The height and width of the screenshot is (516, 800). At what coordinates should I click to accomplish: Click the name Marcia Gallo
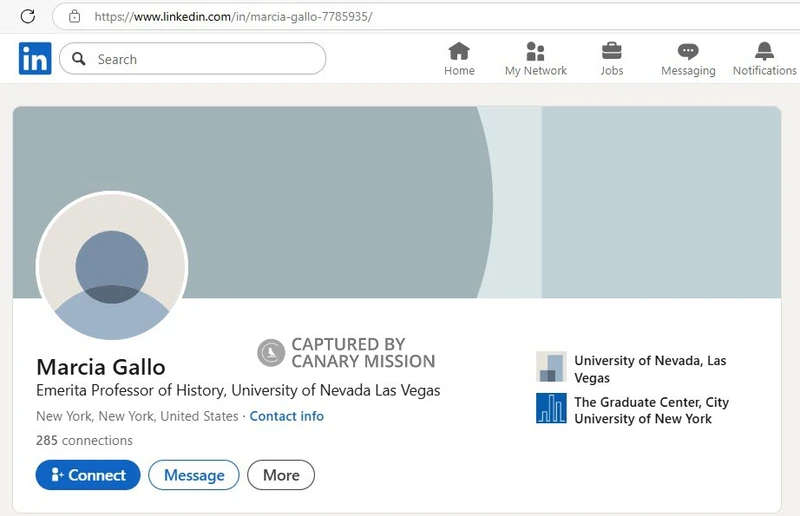point(101,367)
